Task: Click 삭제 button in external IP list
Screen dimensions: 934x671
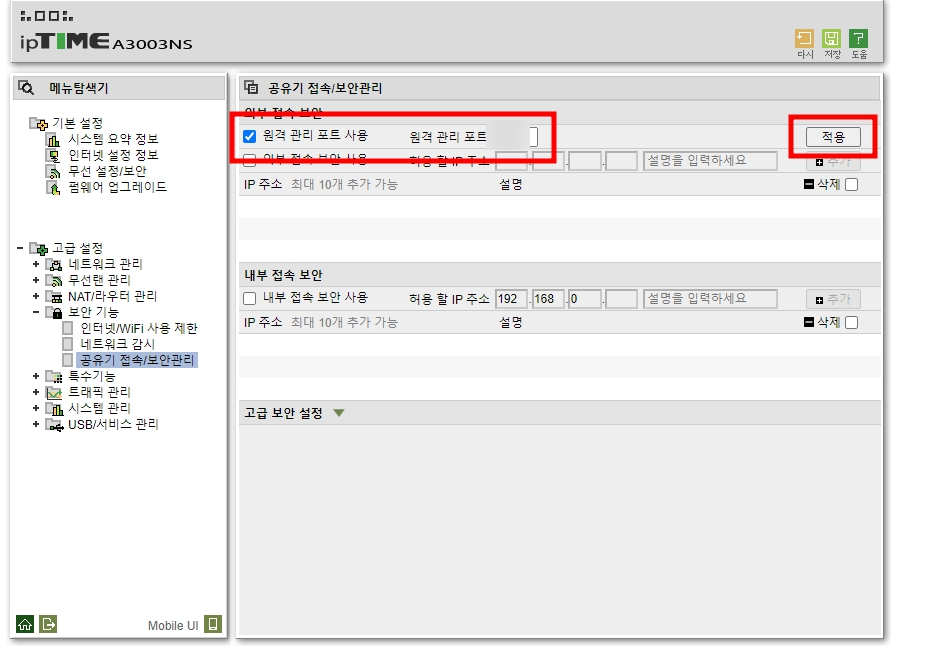Action: [x=822, y=185]
